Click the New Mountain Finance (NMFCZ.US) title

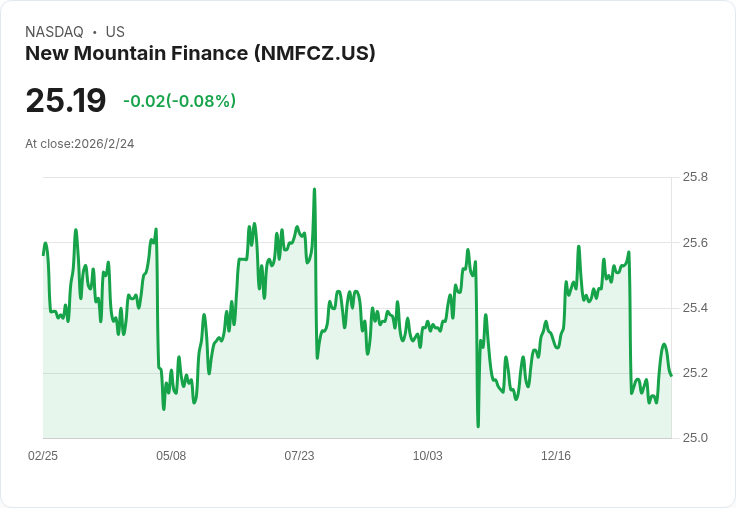coord(200,54)
